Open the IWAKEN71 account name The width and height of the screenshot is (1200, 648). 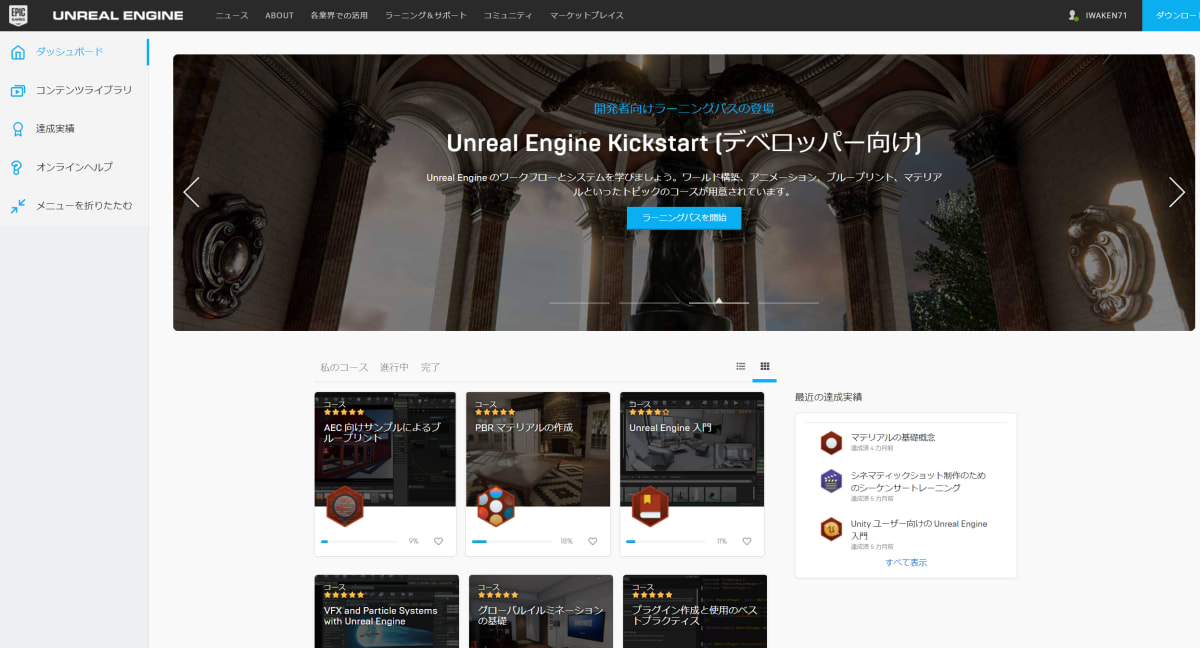(x=1106, y=16)
